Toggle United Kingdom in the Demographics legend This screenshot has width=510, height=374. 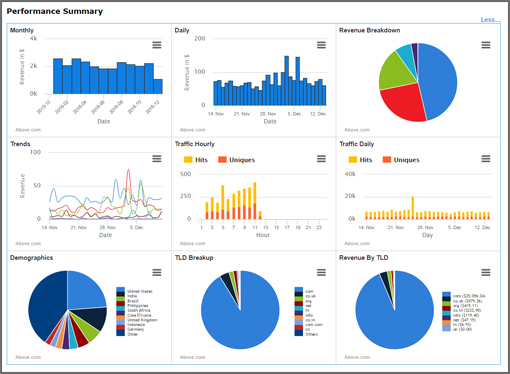137,320
